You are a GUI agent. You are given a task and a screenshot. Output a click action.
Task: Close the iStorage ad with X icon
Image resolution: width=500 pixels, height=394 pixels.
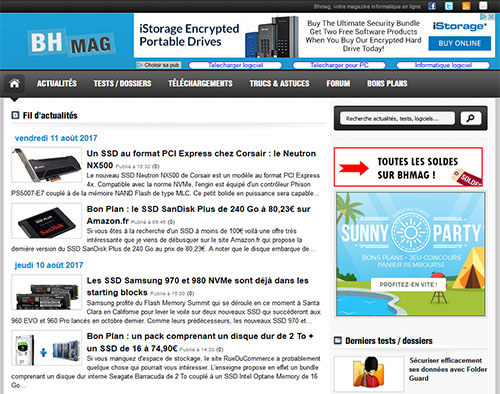(492, 17)
